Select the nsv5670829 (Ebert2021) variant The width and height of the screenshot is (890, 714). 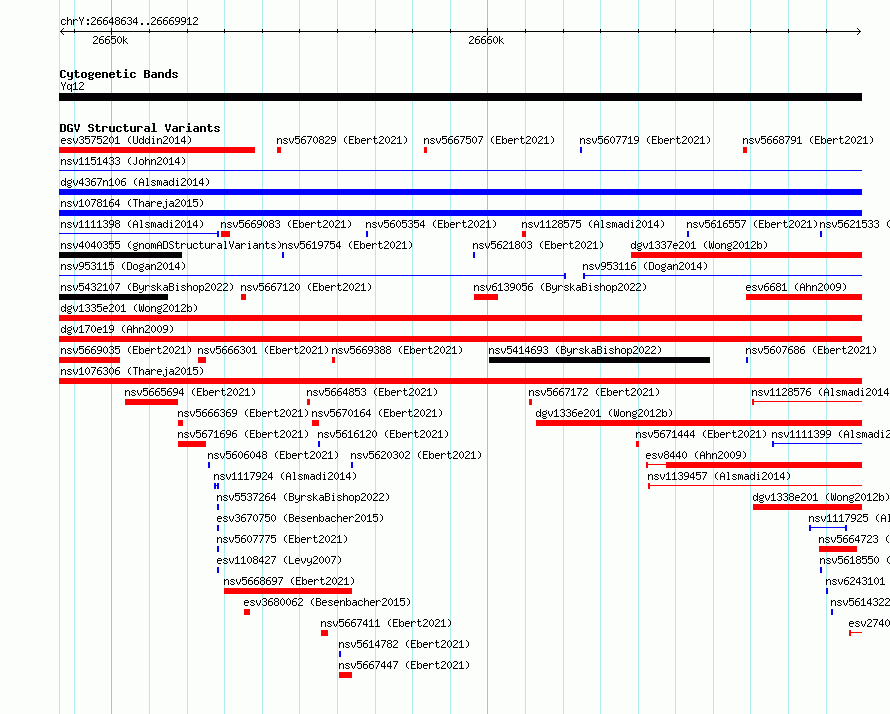click(x=342, y=140)
